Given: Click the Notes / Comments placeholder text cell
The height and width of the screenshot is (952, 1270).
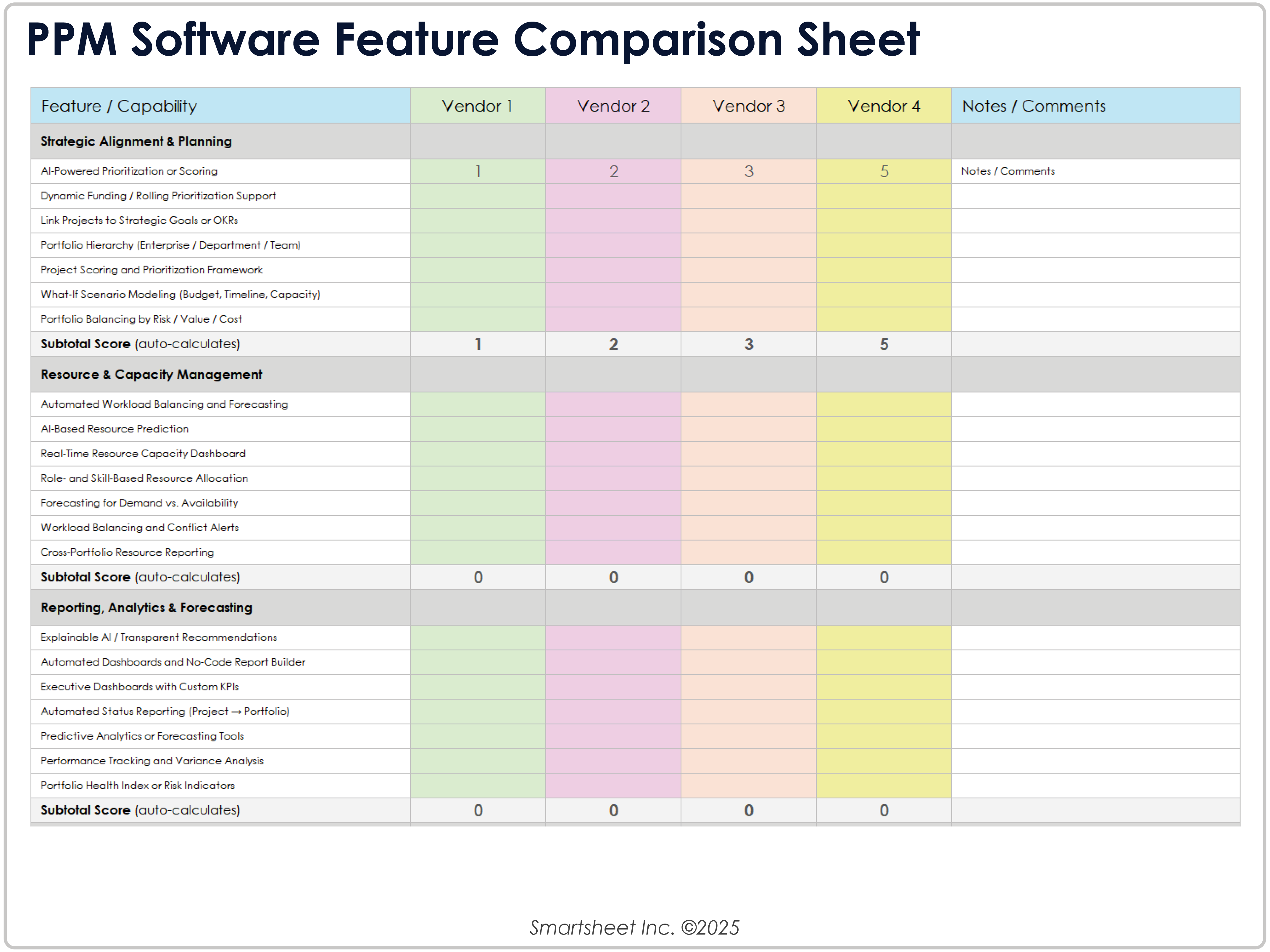Looking at the screenshot, I should tap(1008, 170).
